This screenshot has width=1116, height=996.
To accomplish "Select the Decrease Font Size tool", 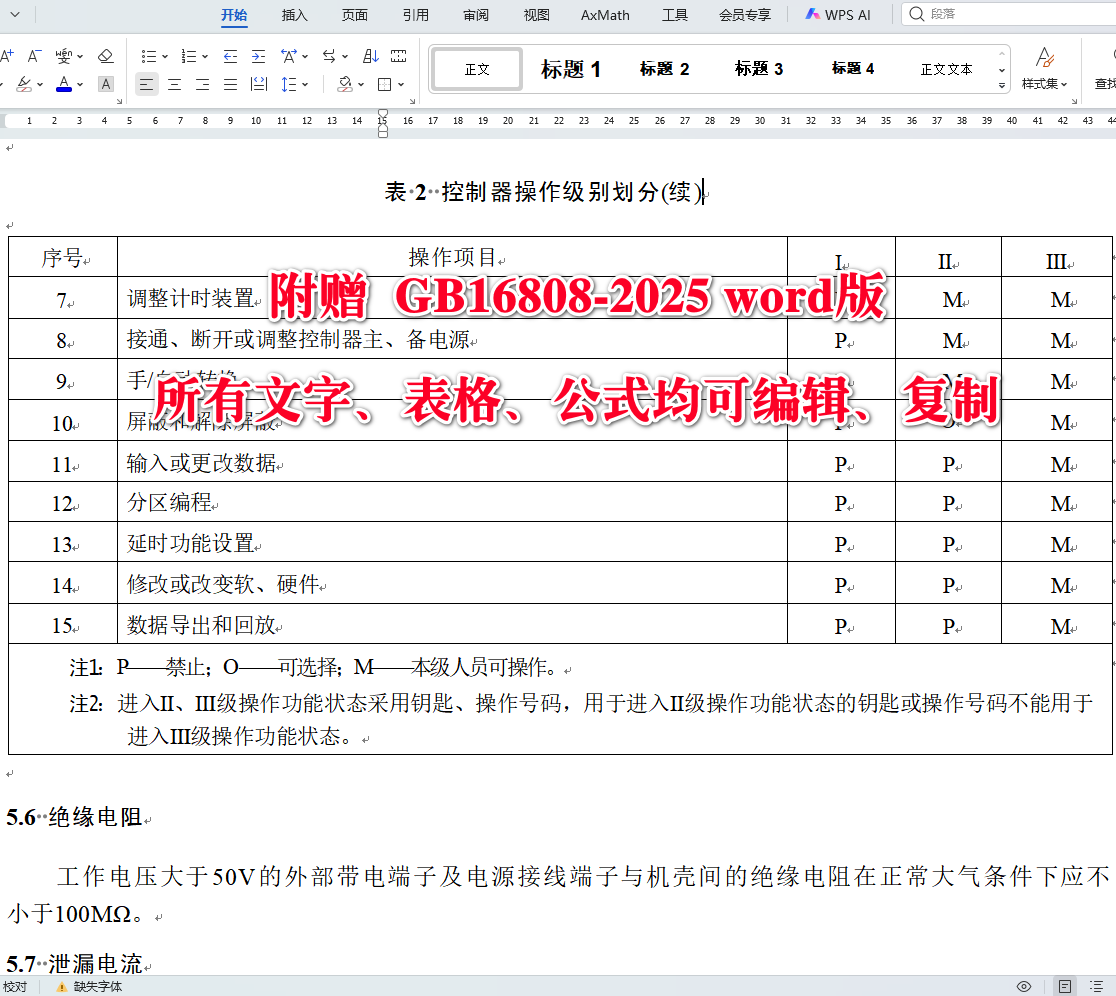I will (31, 56).
